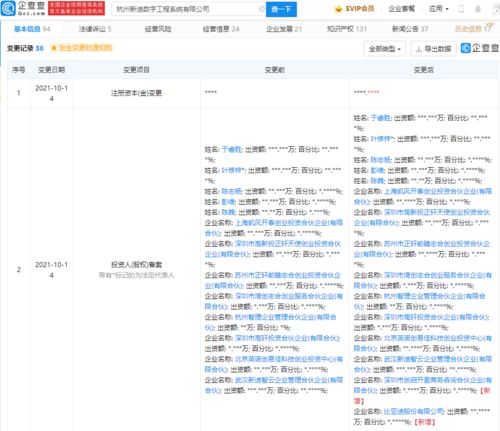Open 深圳市创启开盈商务咨询 newly added link
Viewport: 500px width, 431px height.
(423, 385)
